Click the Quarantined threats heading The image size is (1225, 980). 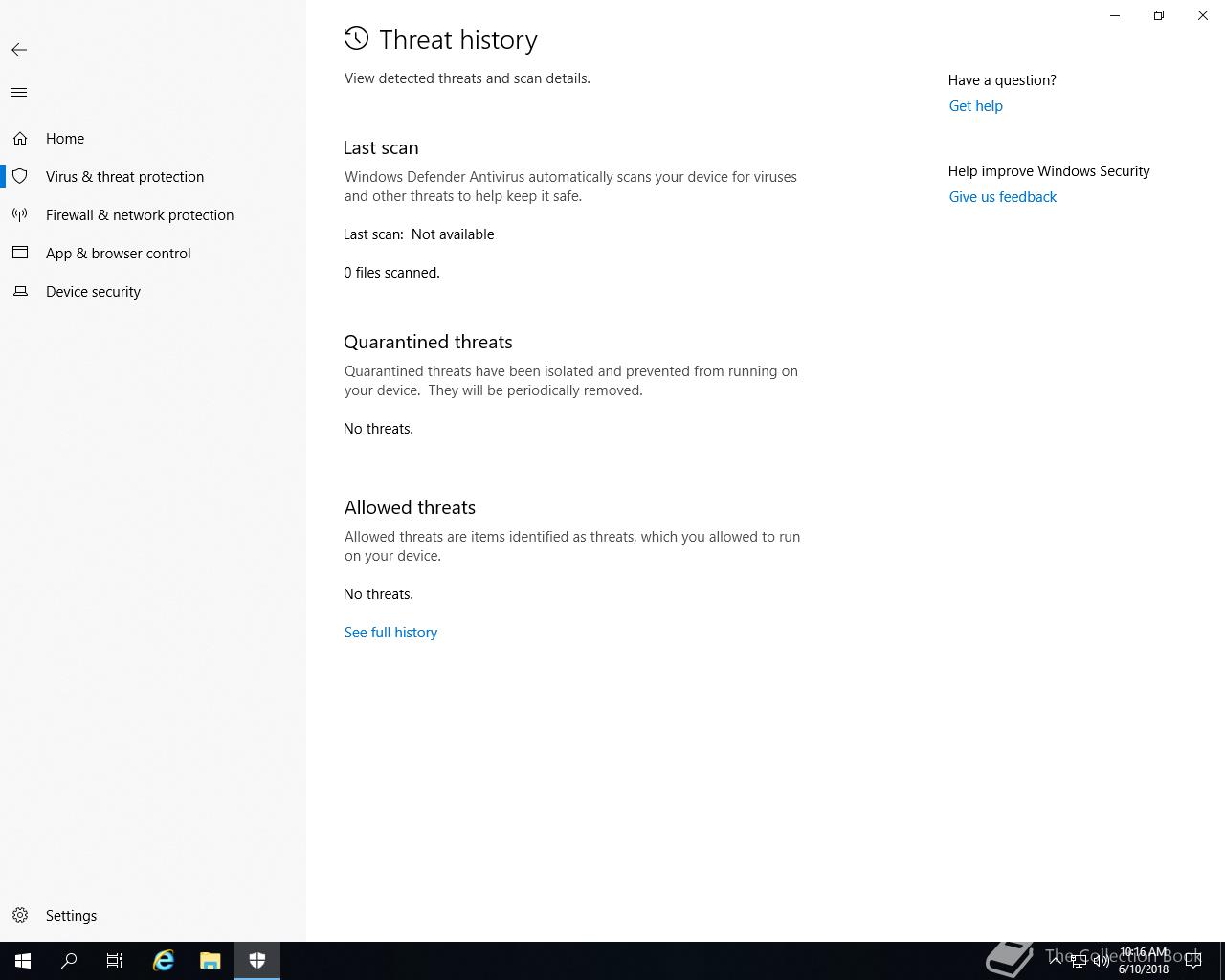click(x=428, y=343)
